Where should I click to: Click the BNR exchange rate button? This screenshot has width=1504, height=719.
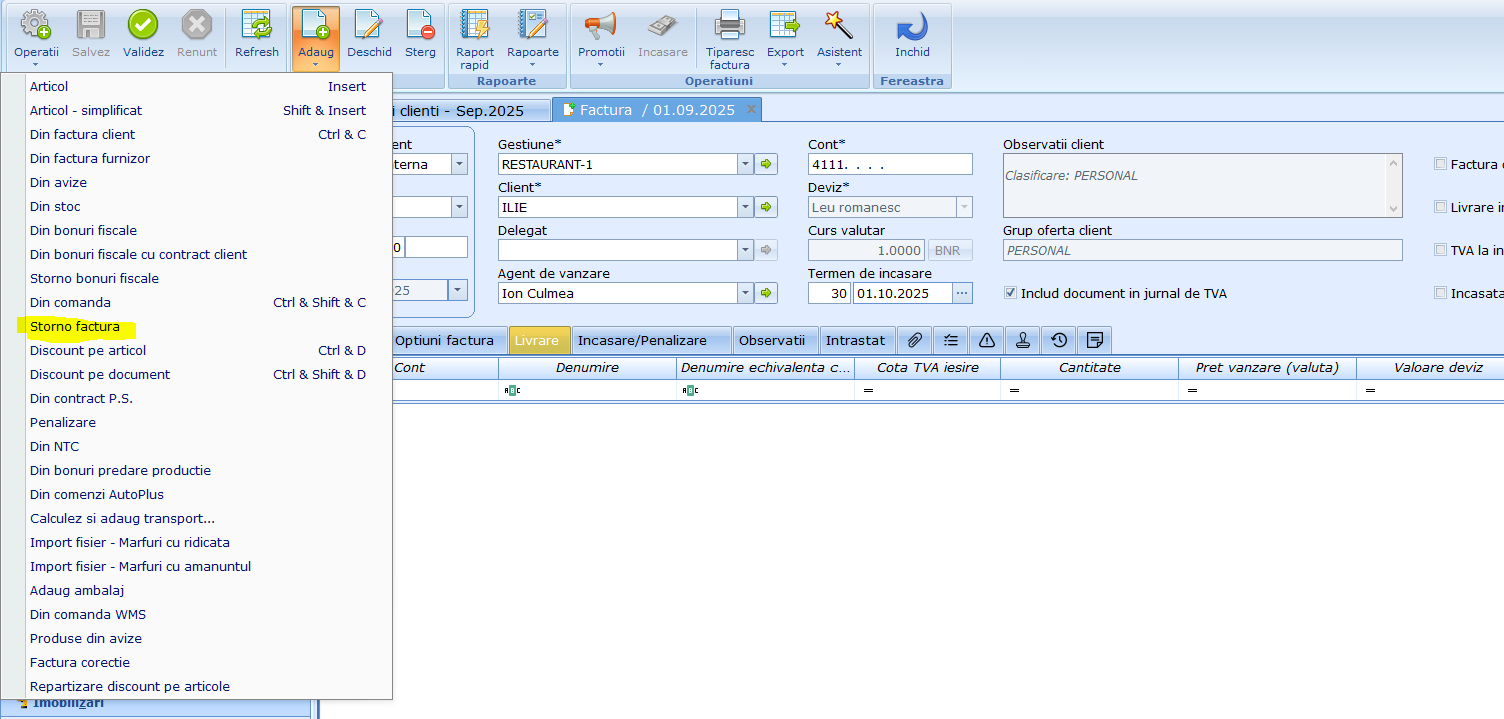(x=950, y=250)
